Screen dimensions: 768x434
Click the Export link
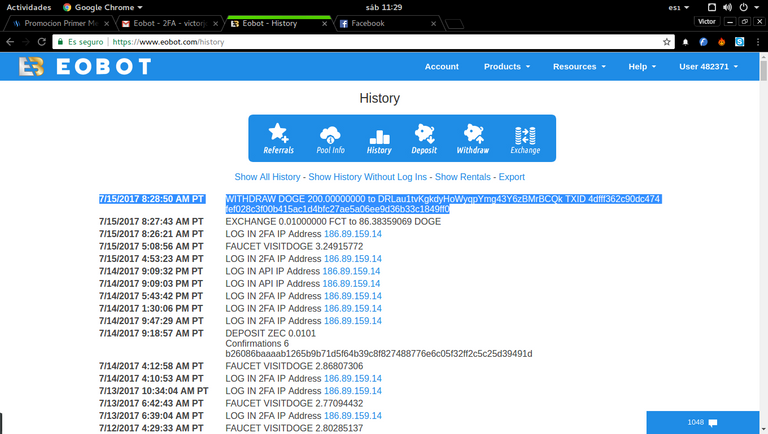coord(511,177)
